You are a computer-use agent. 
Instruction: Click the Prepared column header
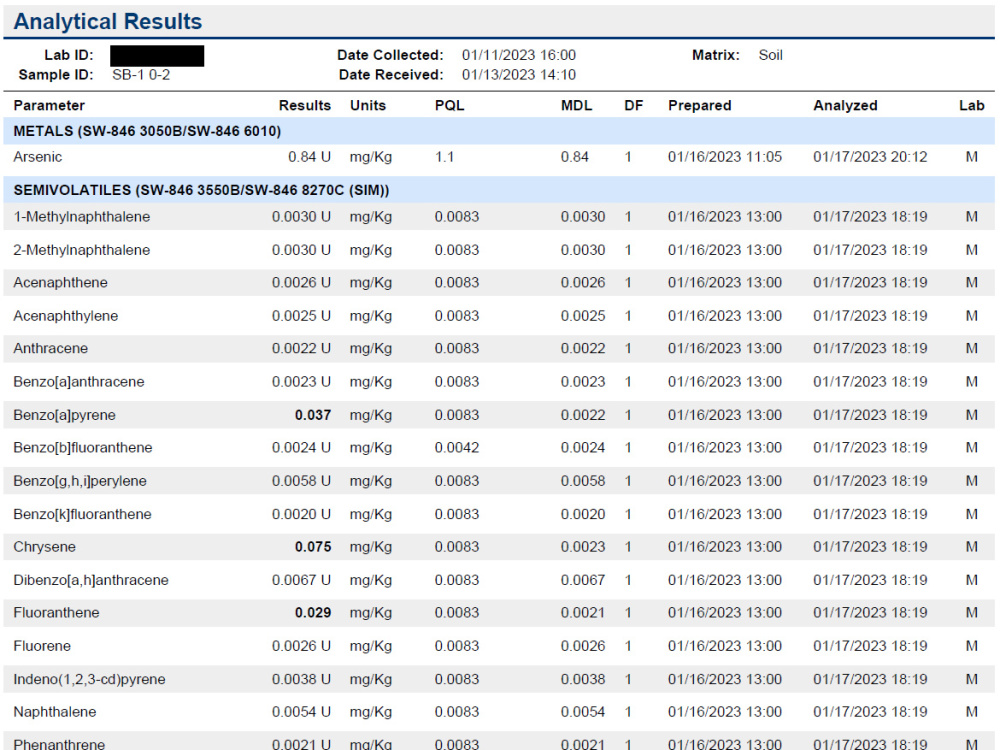click(x=700, y=106)
